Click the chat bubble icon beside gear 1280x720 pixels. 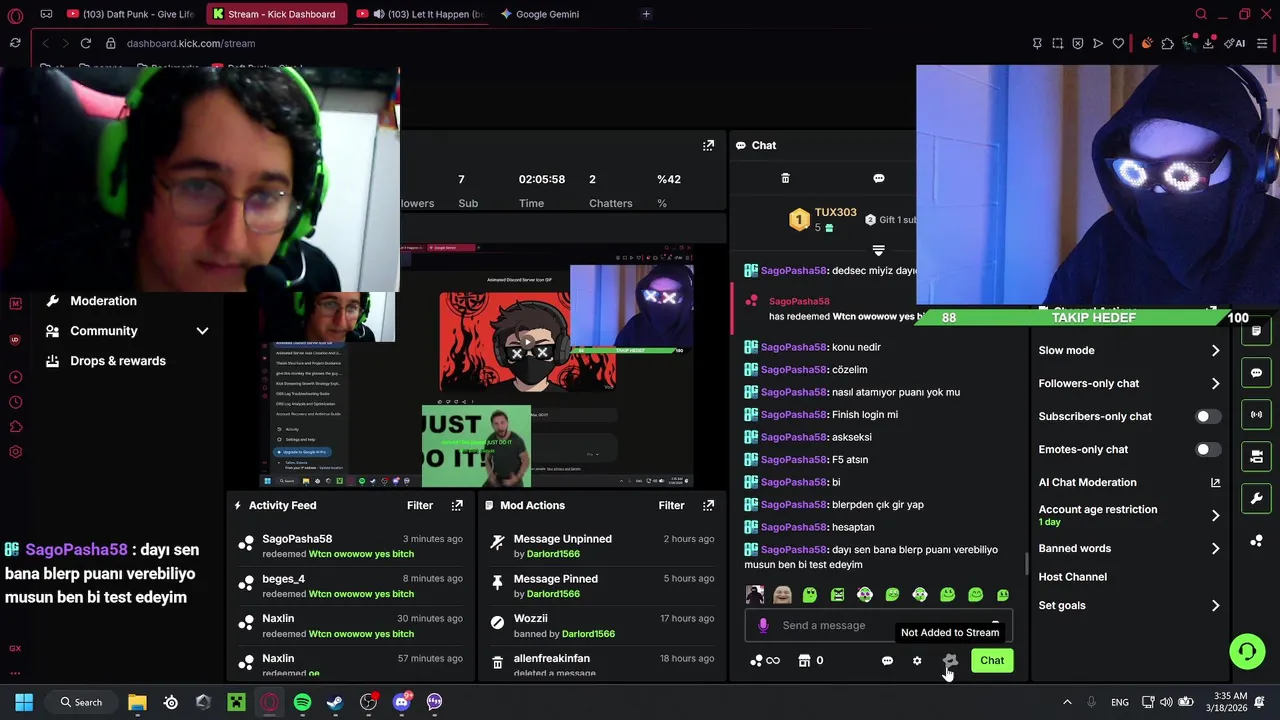pyautogui.click(x=887, y=660)
